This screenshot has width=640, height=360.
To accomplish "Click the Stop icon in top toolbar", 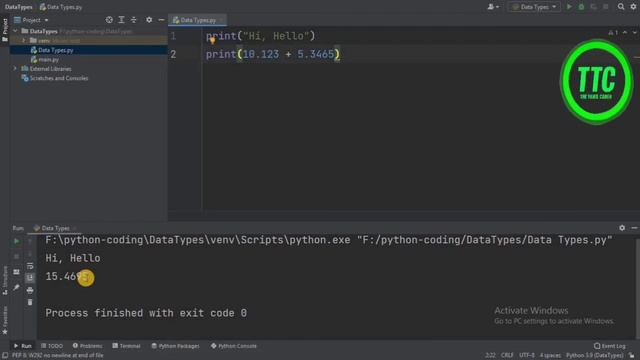I will click(x=606, y=7).
